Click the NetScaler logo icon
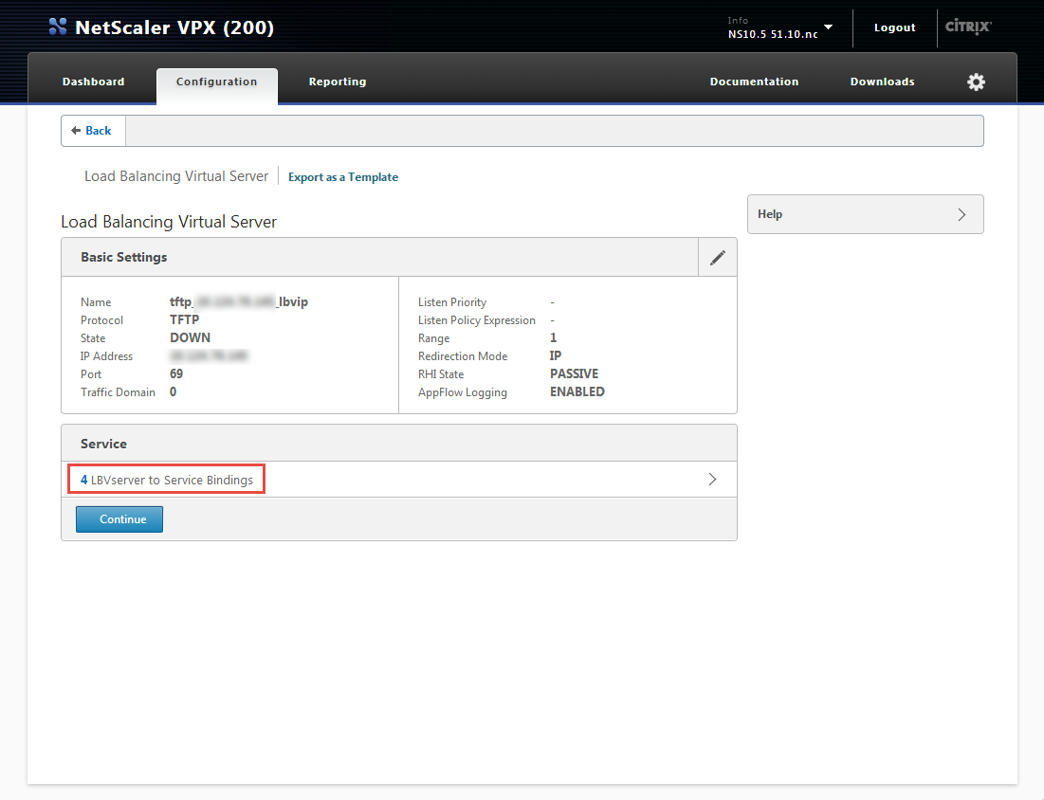Screen dimensions: 1044x800 (x=58, y=28)
